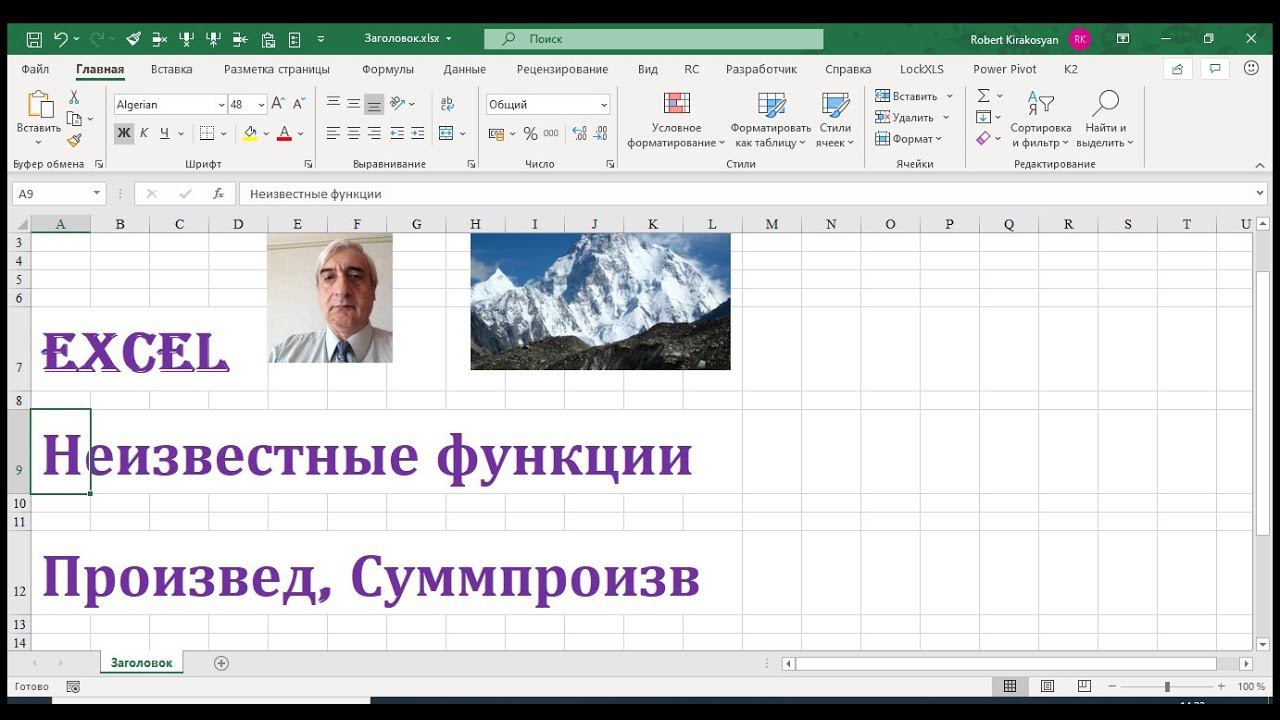The width and height of the screenshot is (1280, 720).
Task: Switch to the Формулы tab
Action: 388,69
